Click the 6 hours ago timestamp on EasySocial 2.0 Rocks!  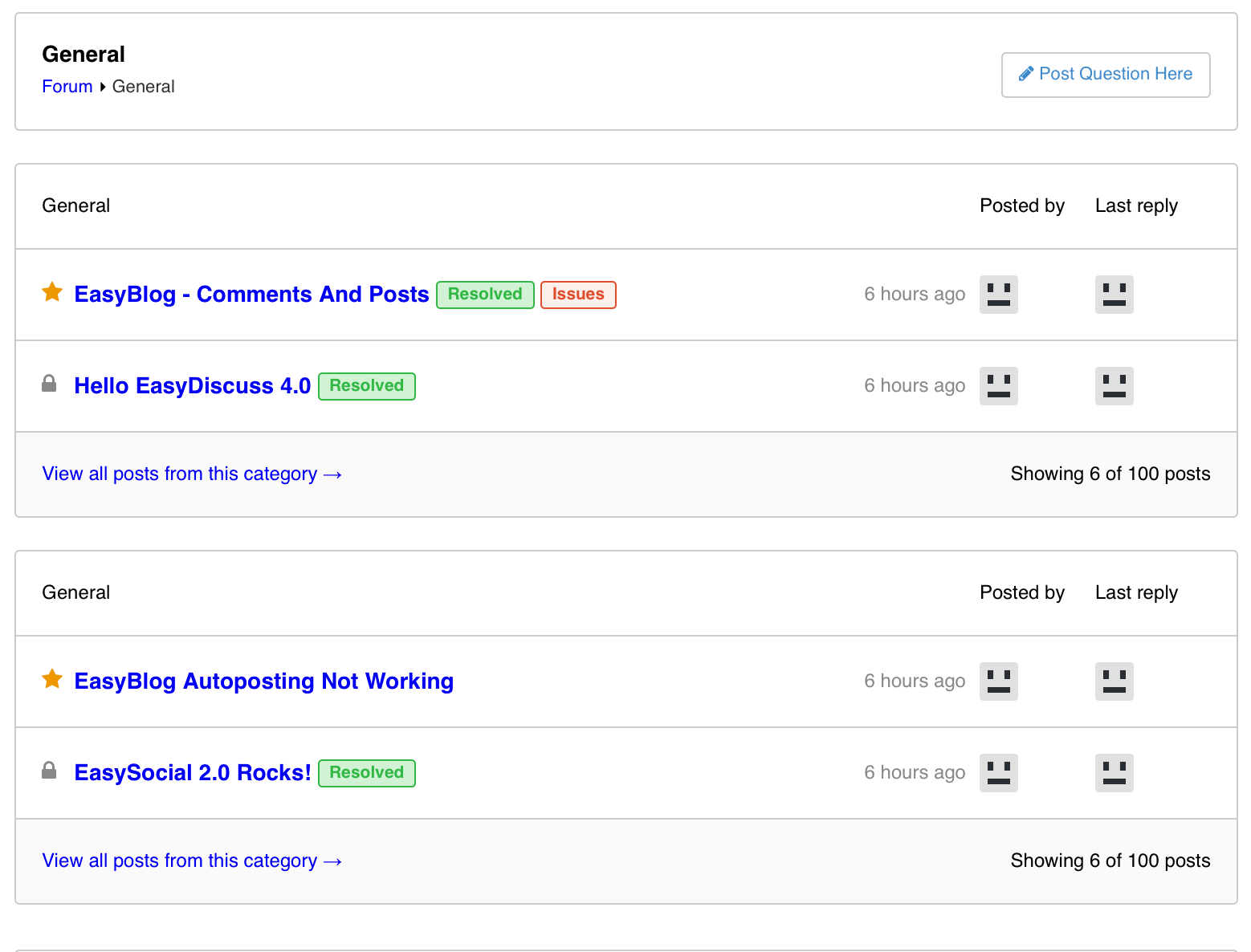click(915, 773)
